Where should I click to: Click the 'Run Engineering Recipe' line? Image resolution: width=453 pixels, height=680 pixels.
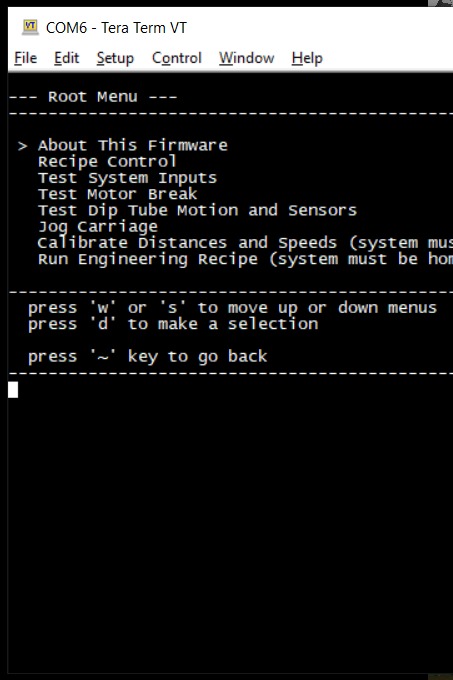coord(245,259)
